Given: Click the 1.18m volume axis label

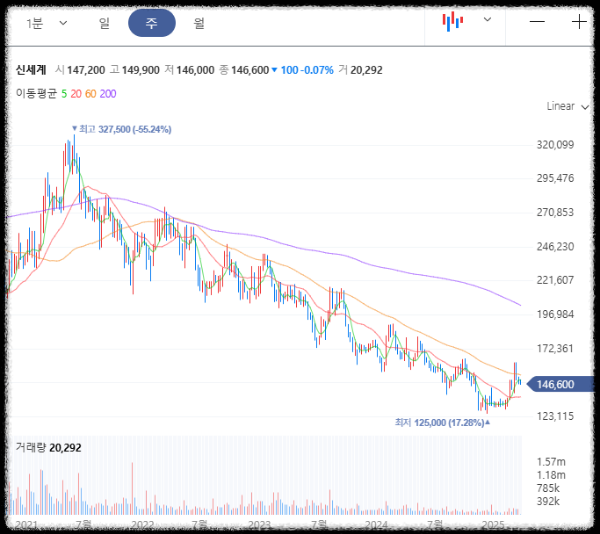Looking at the screenshot, I should (x=551, y=475).
